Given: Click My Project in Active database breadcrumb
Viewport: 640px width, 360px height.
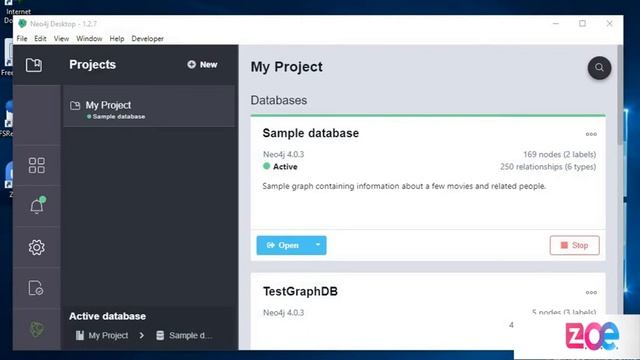Looking at the screenshot, I should [x=102, y=336].
